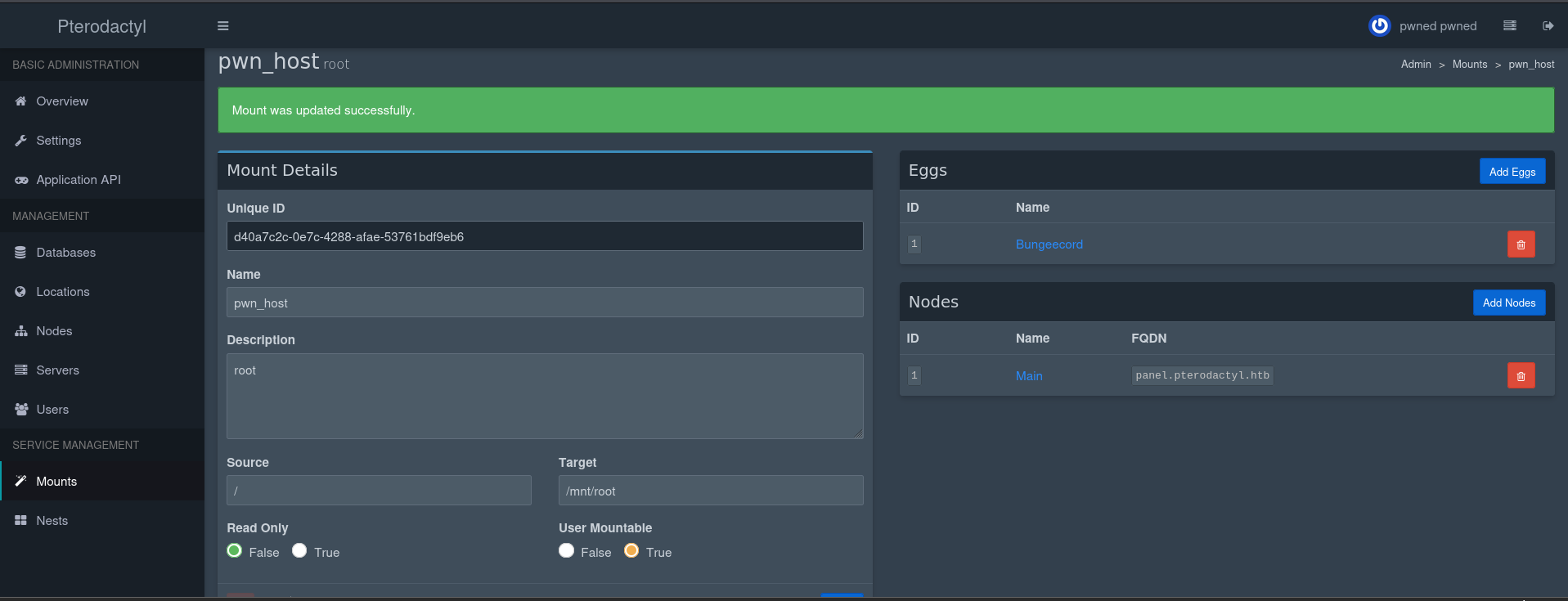The height and width of the screenshot is (601, 1568).
Task: Click the Locations globe icon
Action: click(x=21, y=292)
